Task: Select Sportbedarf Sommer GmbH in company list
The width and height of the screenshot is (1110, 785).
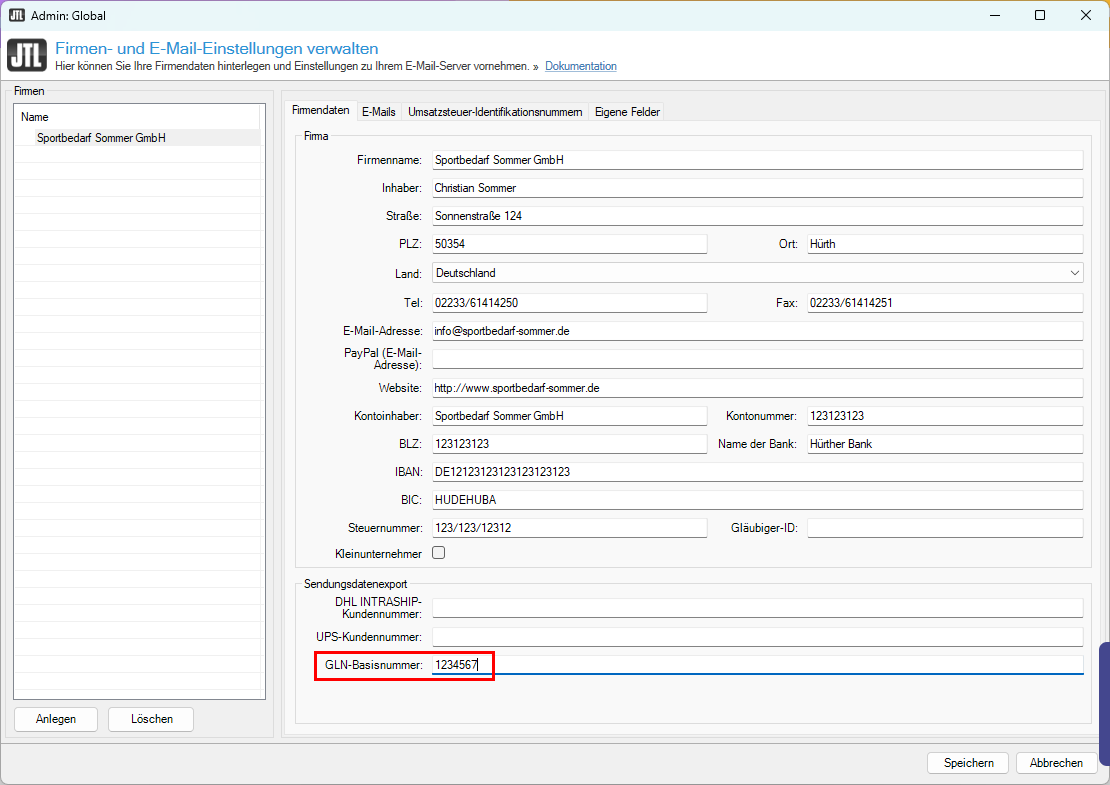Action: (101, 138)
